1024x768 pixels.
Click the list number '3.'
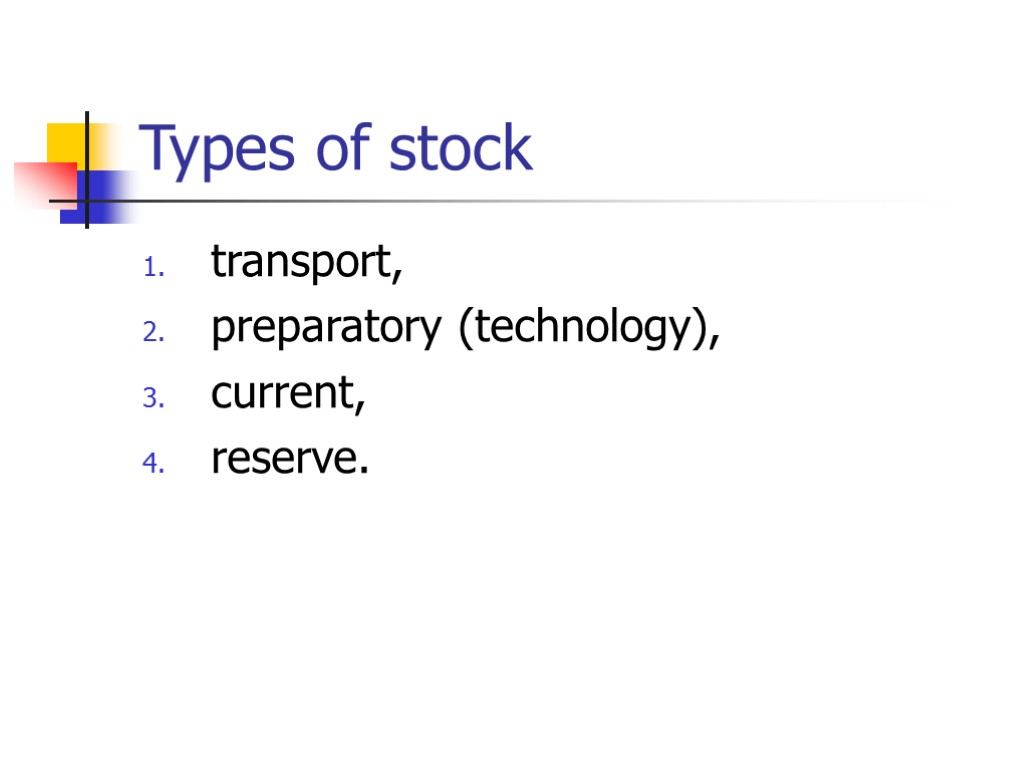(151, 398)
